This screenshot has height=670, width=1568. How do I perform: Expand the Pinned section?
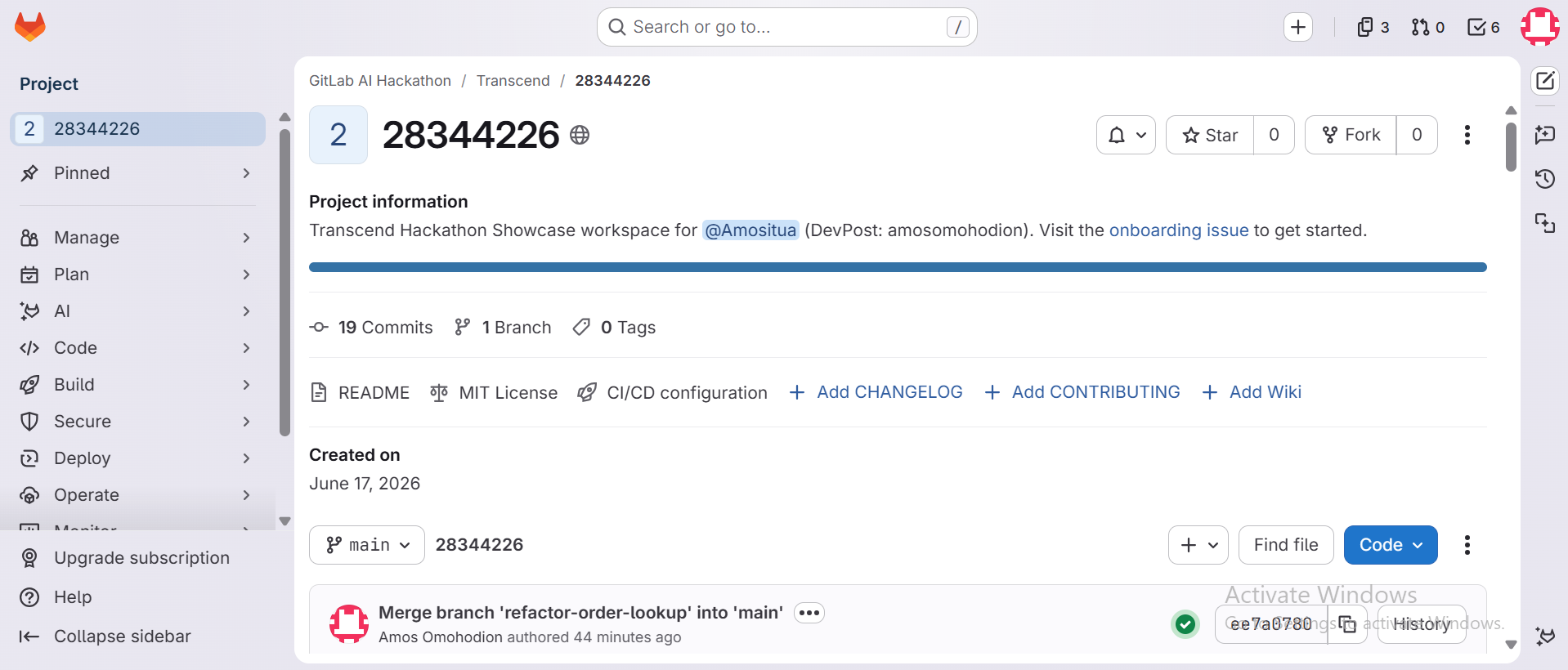point(138,173)
